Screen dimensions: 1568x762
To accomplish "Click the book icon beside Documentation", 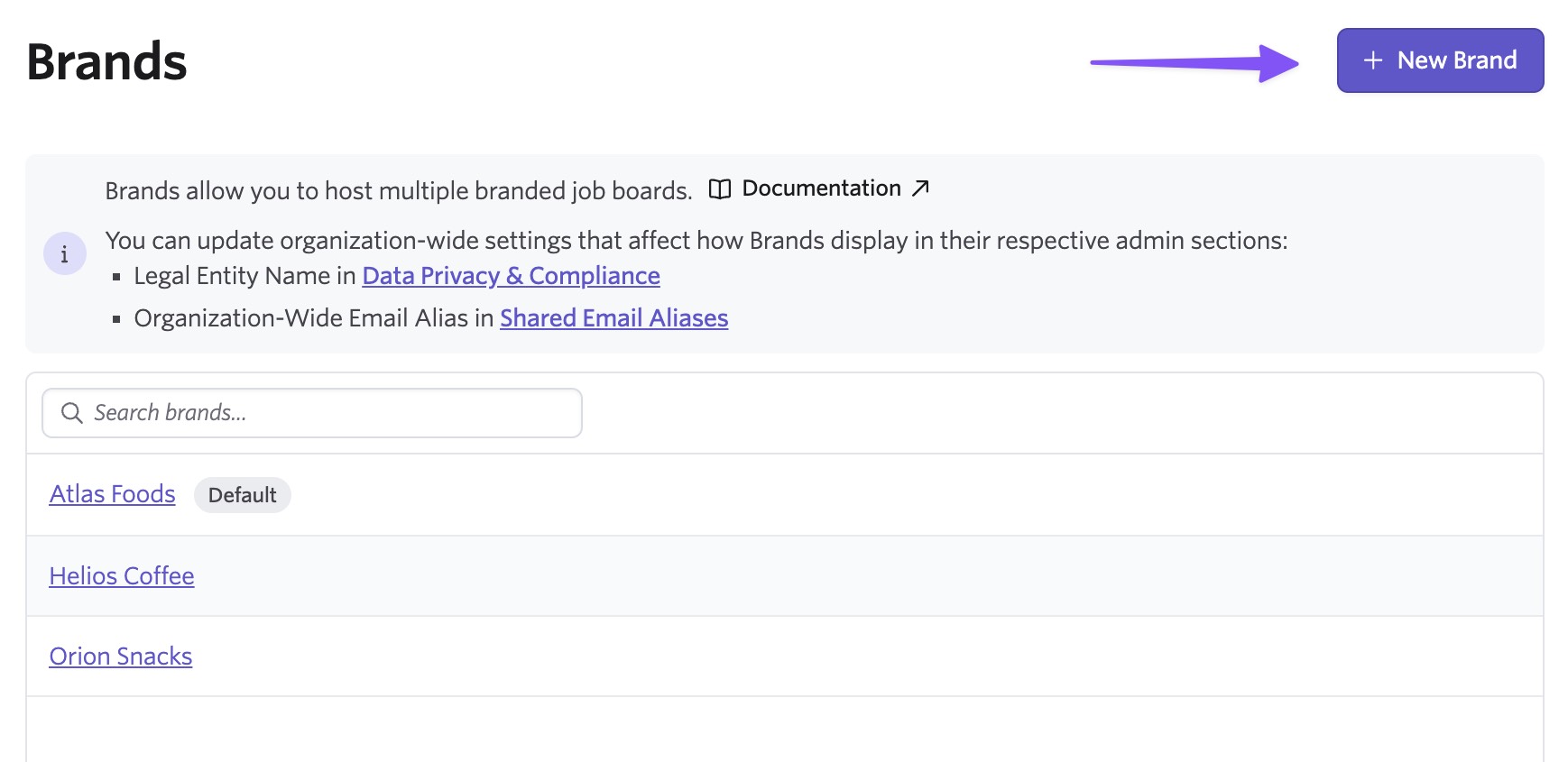I will (719, 189).
